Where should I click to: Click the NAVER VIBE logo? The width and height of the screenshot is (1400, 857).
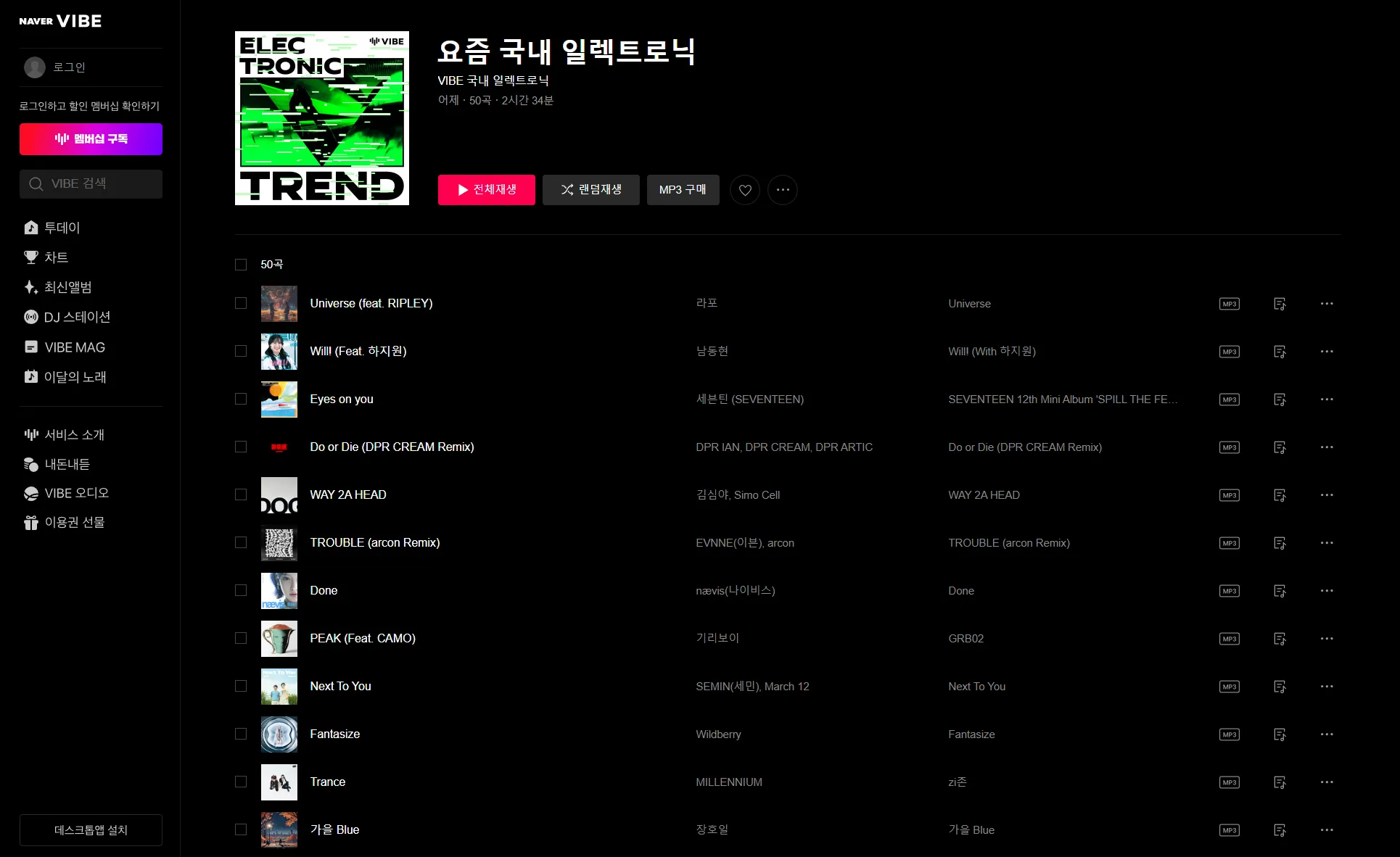coord(60,21)
